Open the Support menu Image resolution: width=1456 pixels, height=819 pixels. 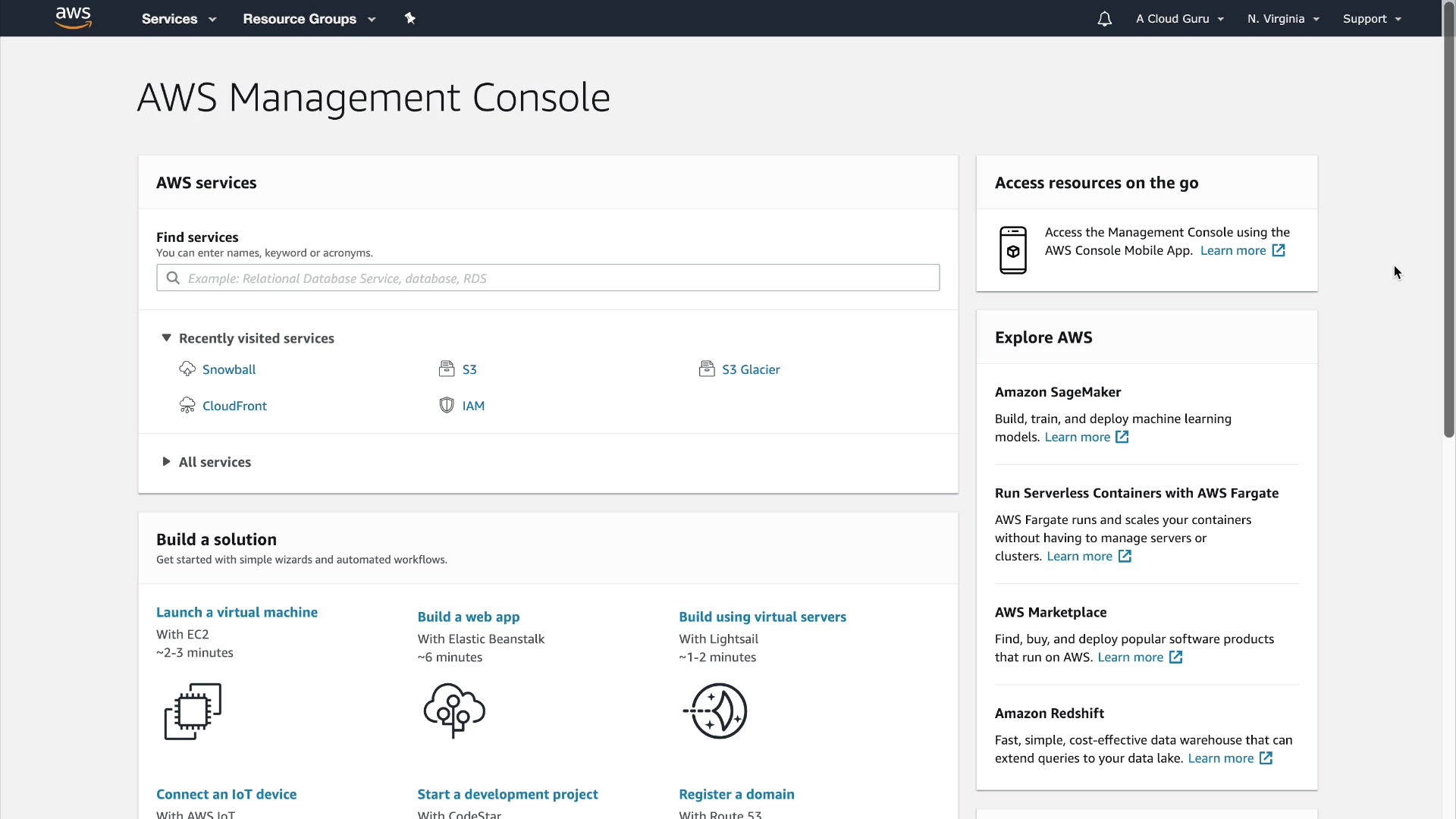pyautogui.click(x=1371, y=19)
